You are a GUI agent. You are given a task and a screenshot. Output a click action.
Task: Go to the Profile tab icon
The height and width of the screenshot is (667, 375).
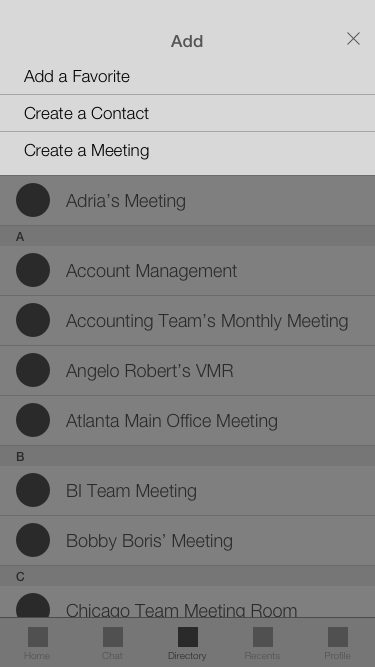pyautogui.click(x=338, y=637)
